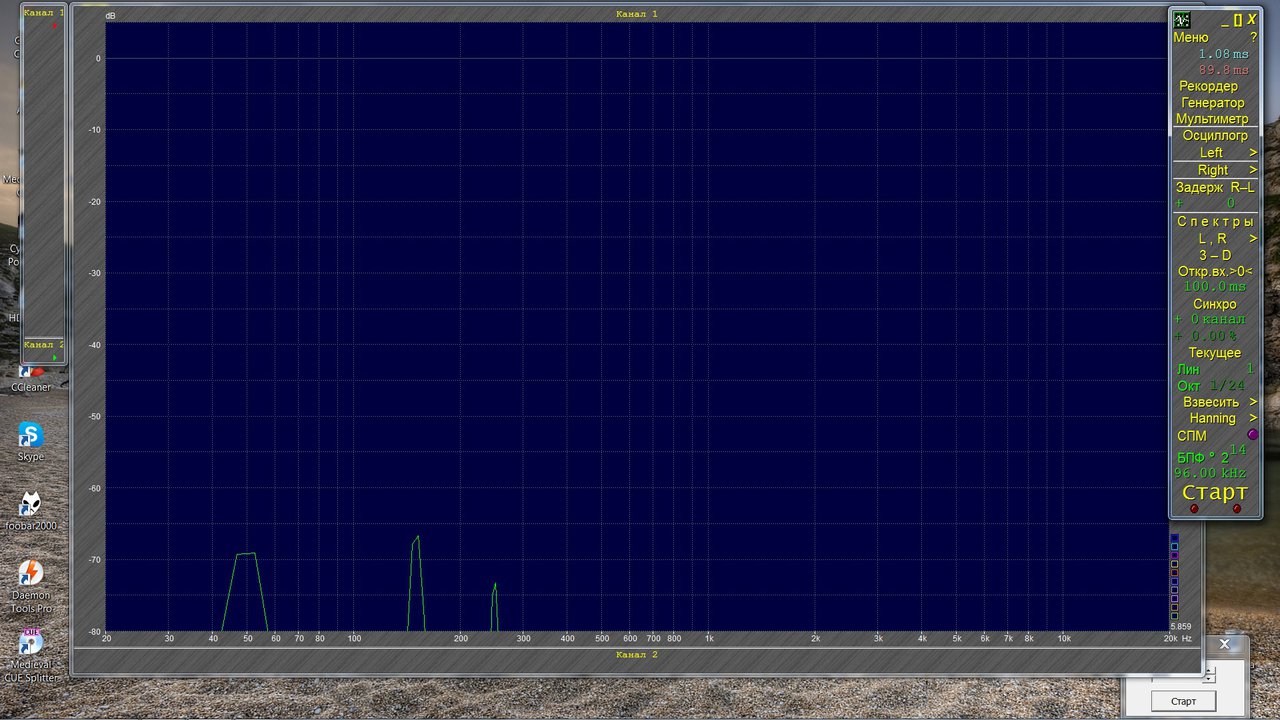Open the Medieval CUE Splitter shortcut
This screenshot has width=1280, height=720.
click(31, 656)
